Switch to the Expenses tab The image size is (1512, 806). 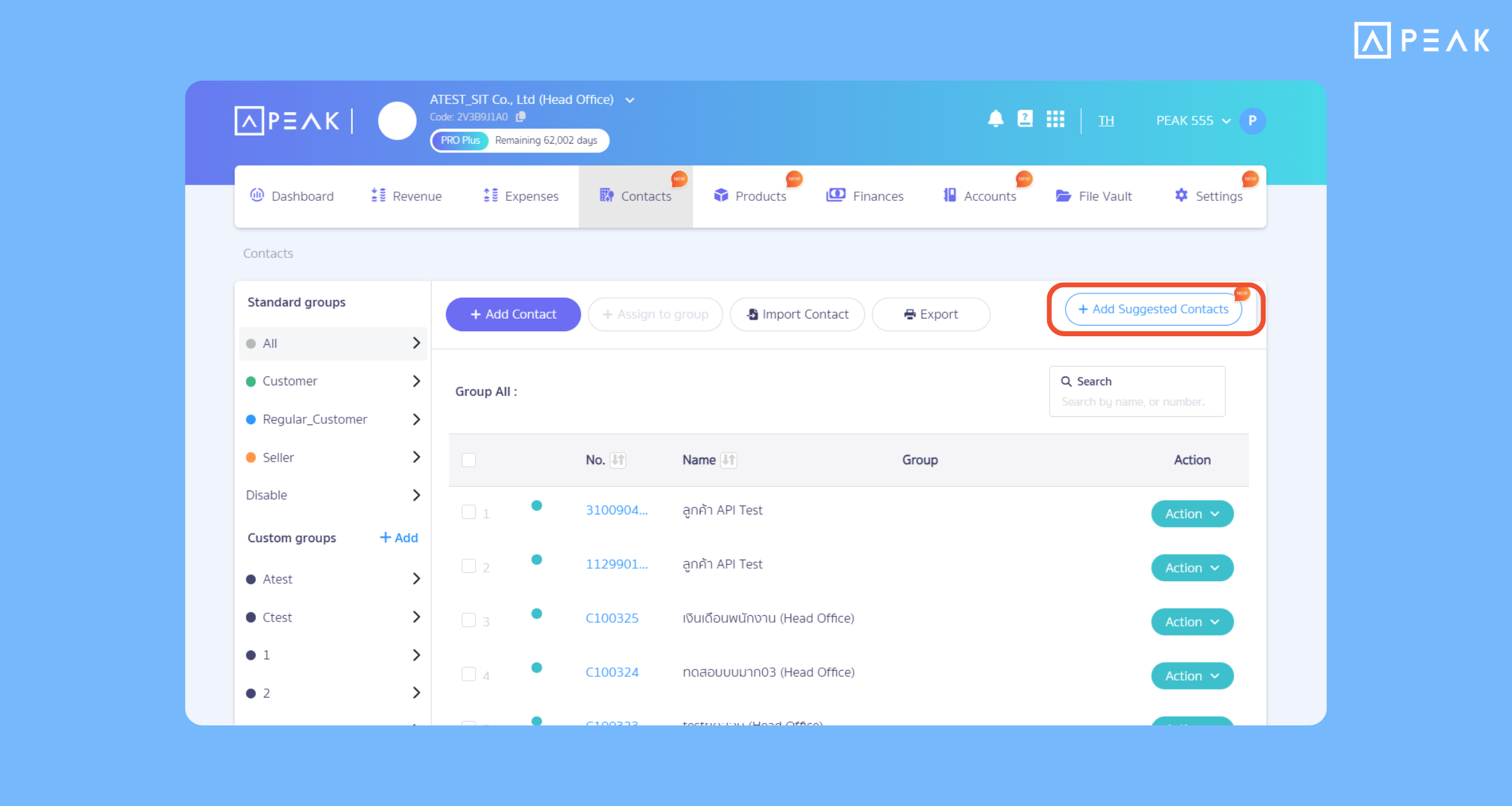pos(521,196)
